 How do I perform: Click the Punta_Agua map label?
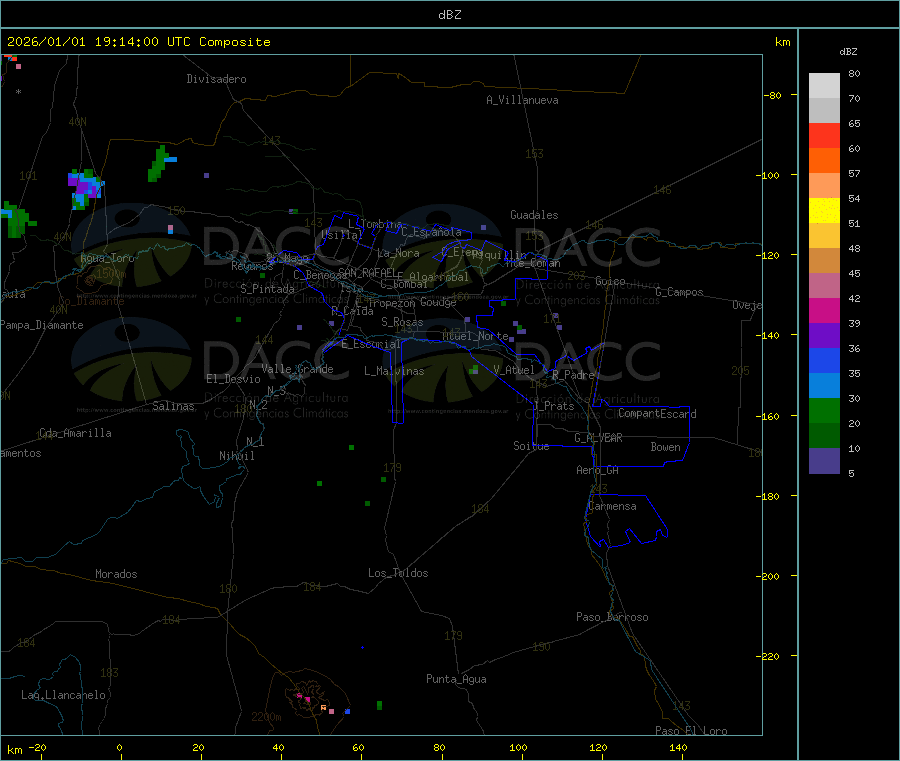click(x=456, y=679)
